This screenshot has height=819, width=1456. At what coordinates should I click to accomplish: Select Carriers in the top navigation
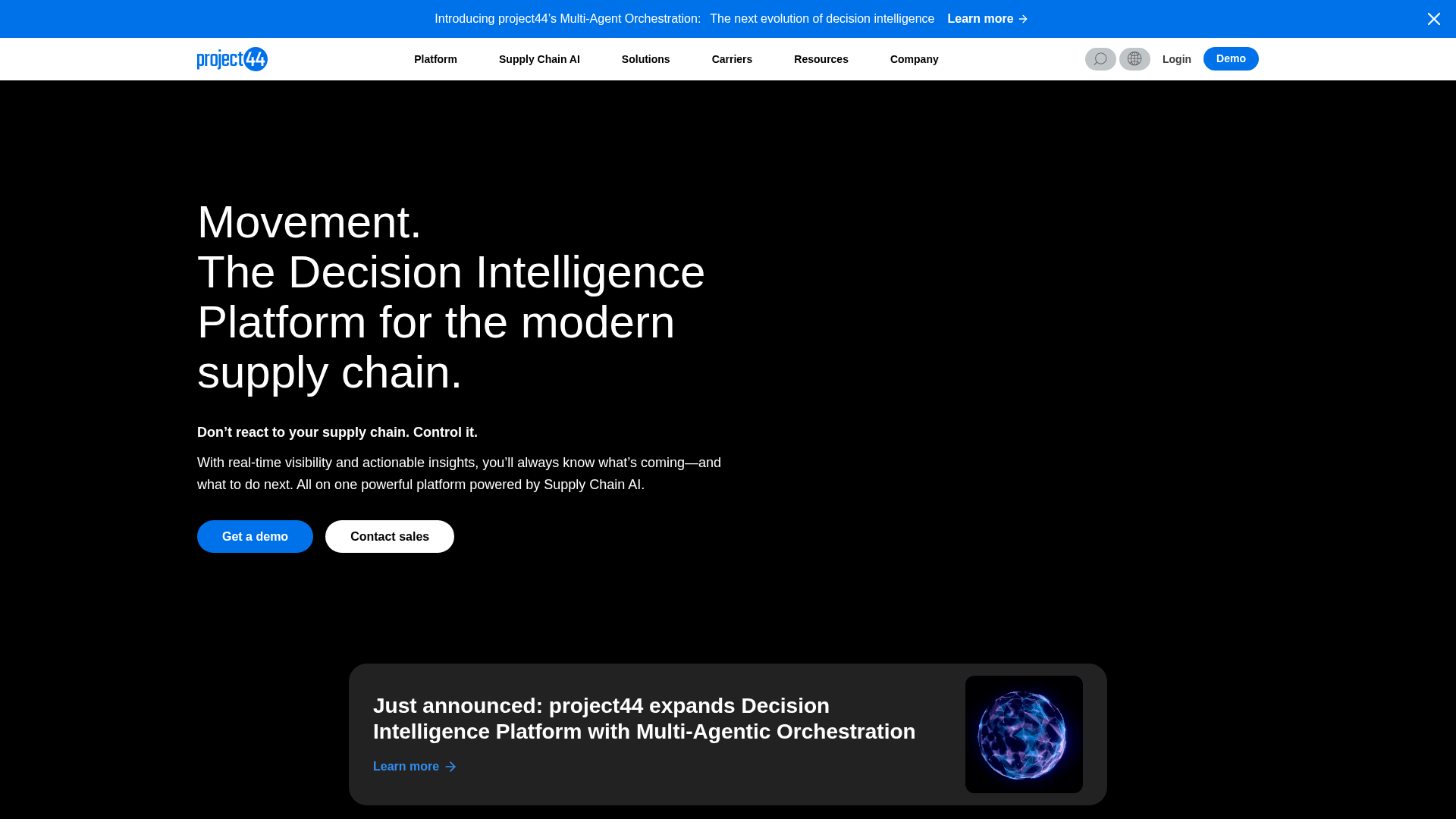pos(731,58)
